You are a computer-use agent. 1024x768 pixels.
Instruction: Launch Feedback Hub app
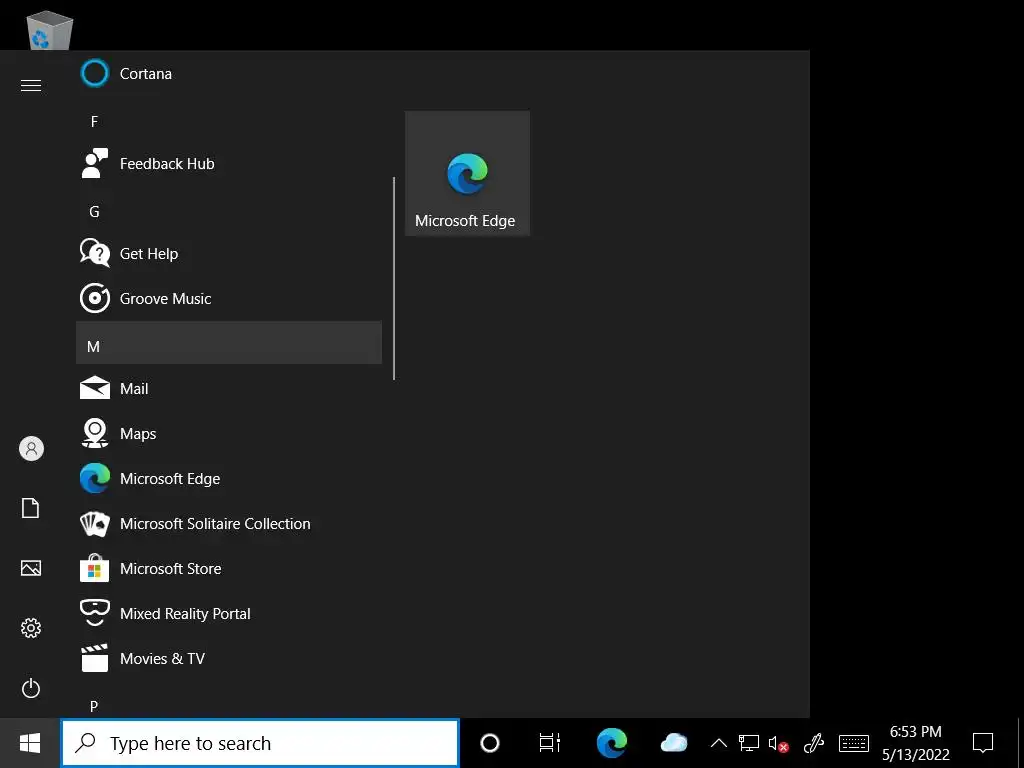(229, 163)
